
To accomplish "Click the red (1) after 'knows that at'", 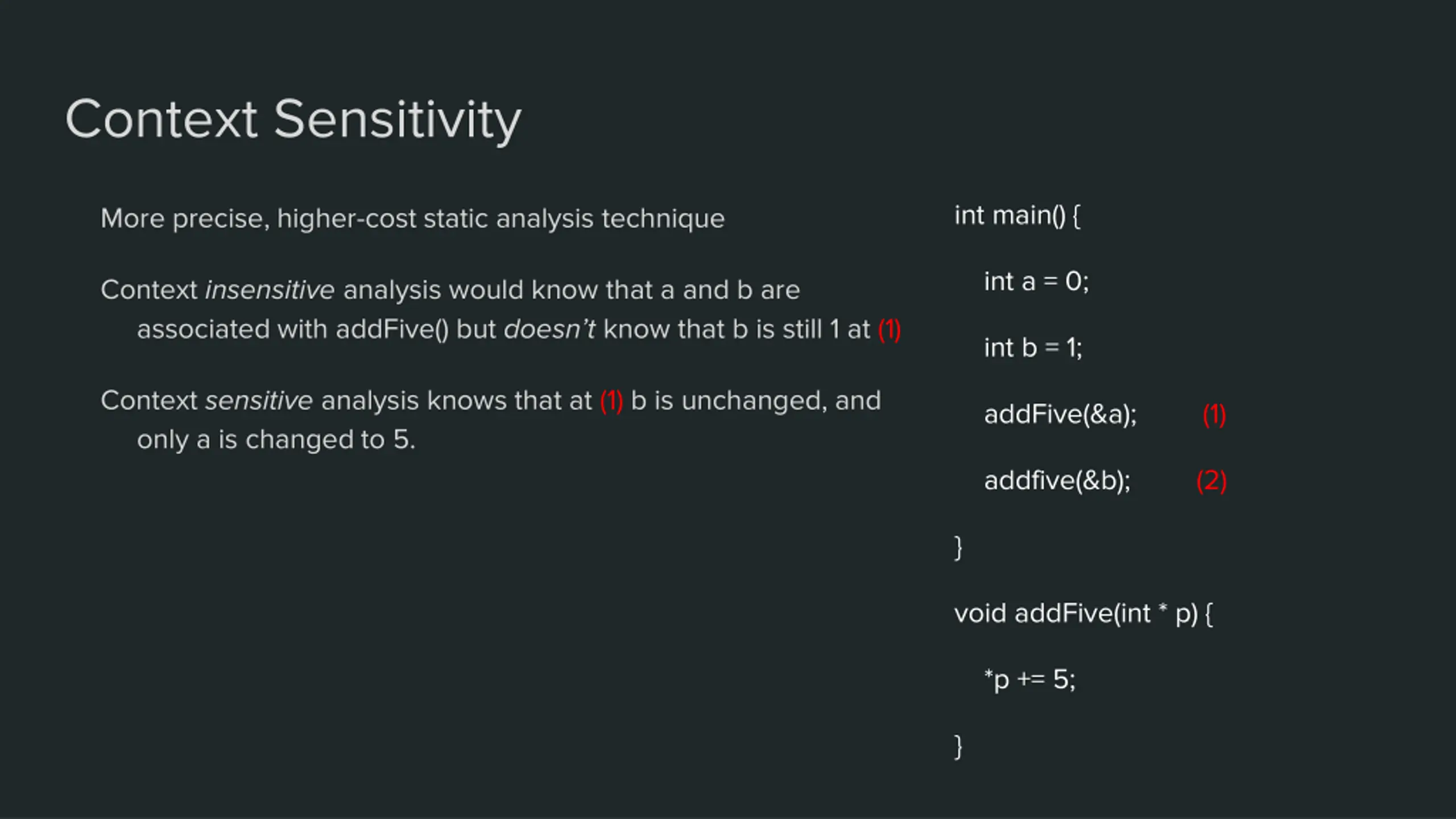I will coord(611,400).
